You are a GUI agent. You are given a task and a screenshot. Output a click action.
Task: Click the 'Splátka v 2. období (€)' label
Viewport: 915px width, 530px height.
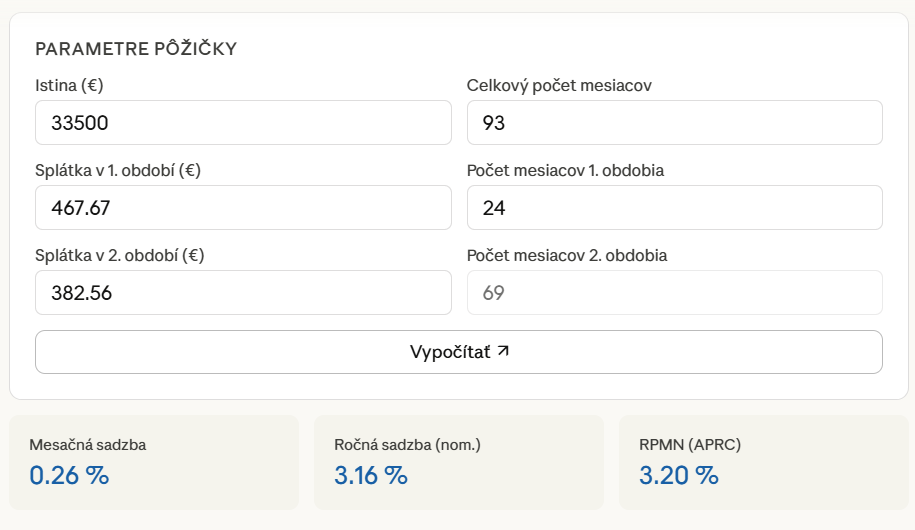coord(120,256)
